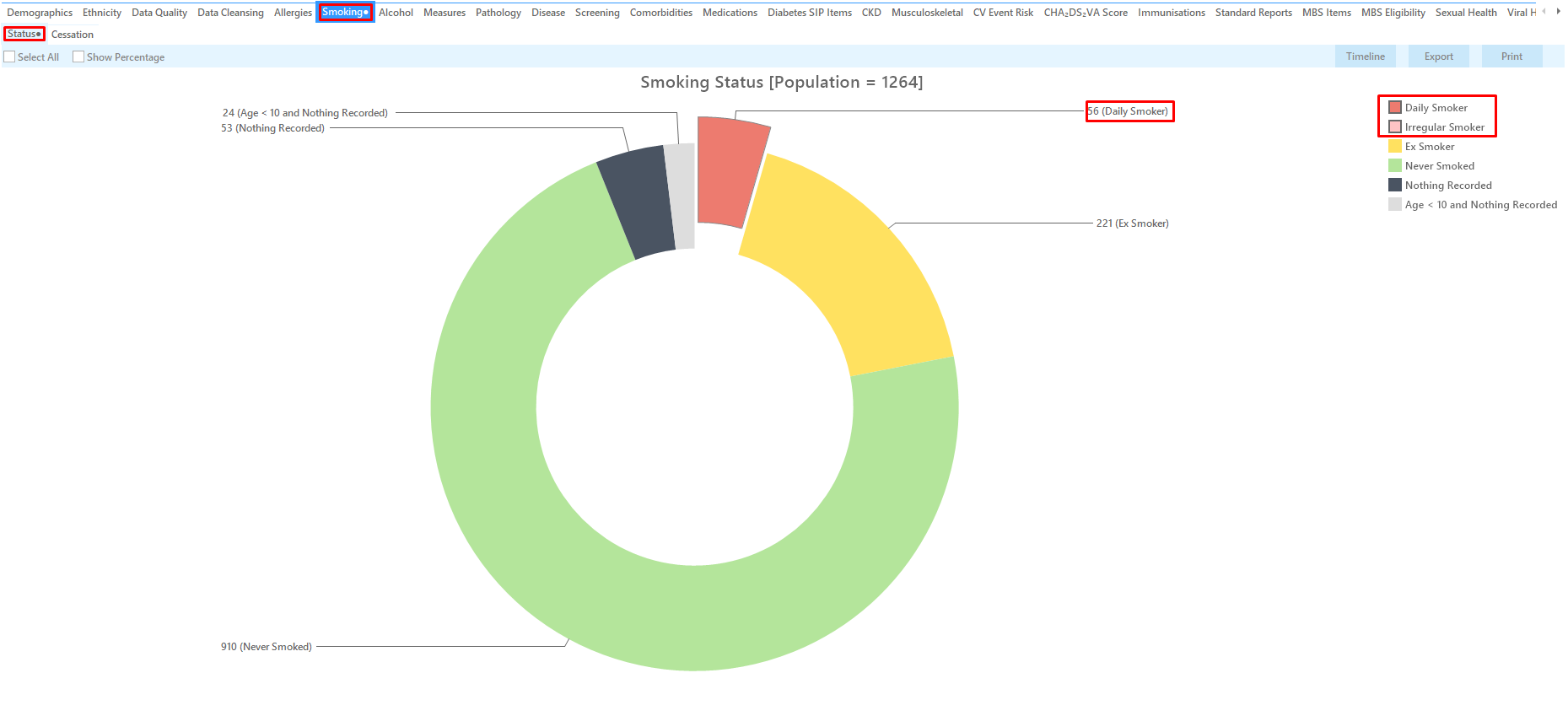Open the Demographics tab

[40, 13]
